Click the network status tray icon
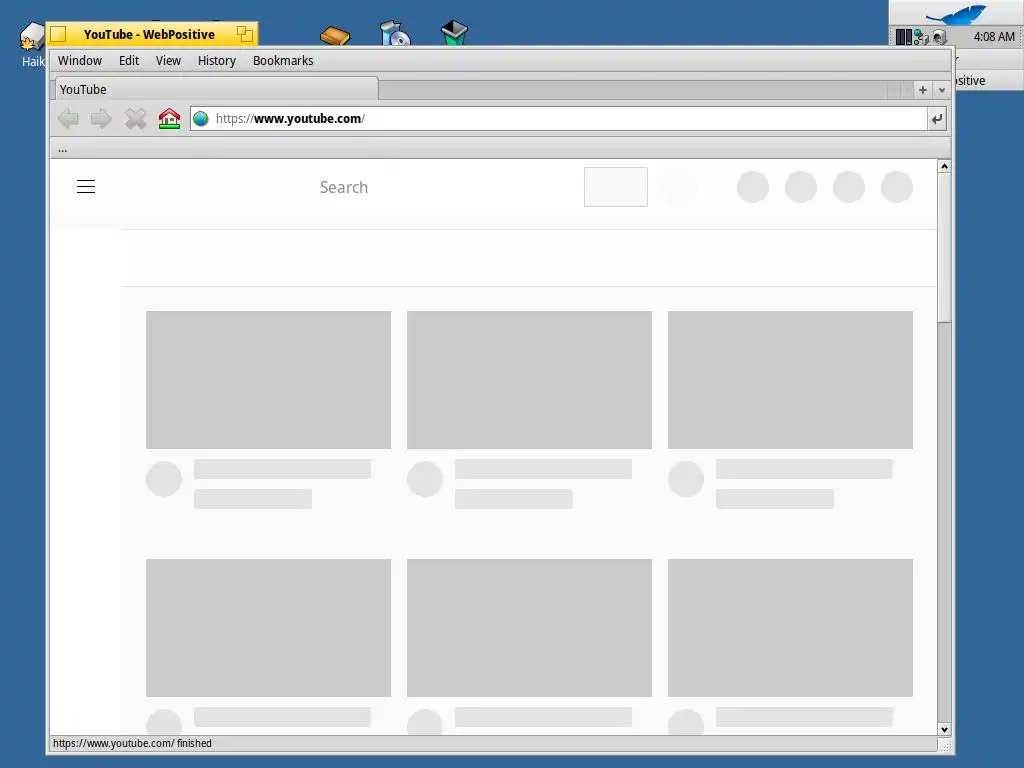The width and height of the screenshot is (1024, 768). point(921,37)
